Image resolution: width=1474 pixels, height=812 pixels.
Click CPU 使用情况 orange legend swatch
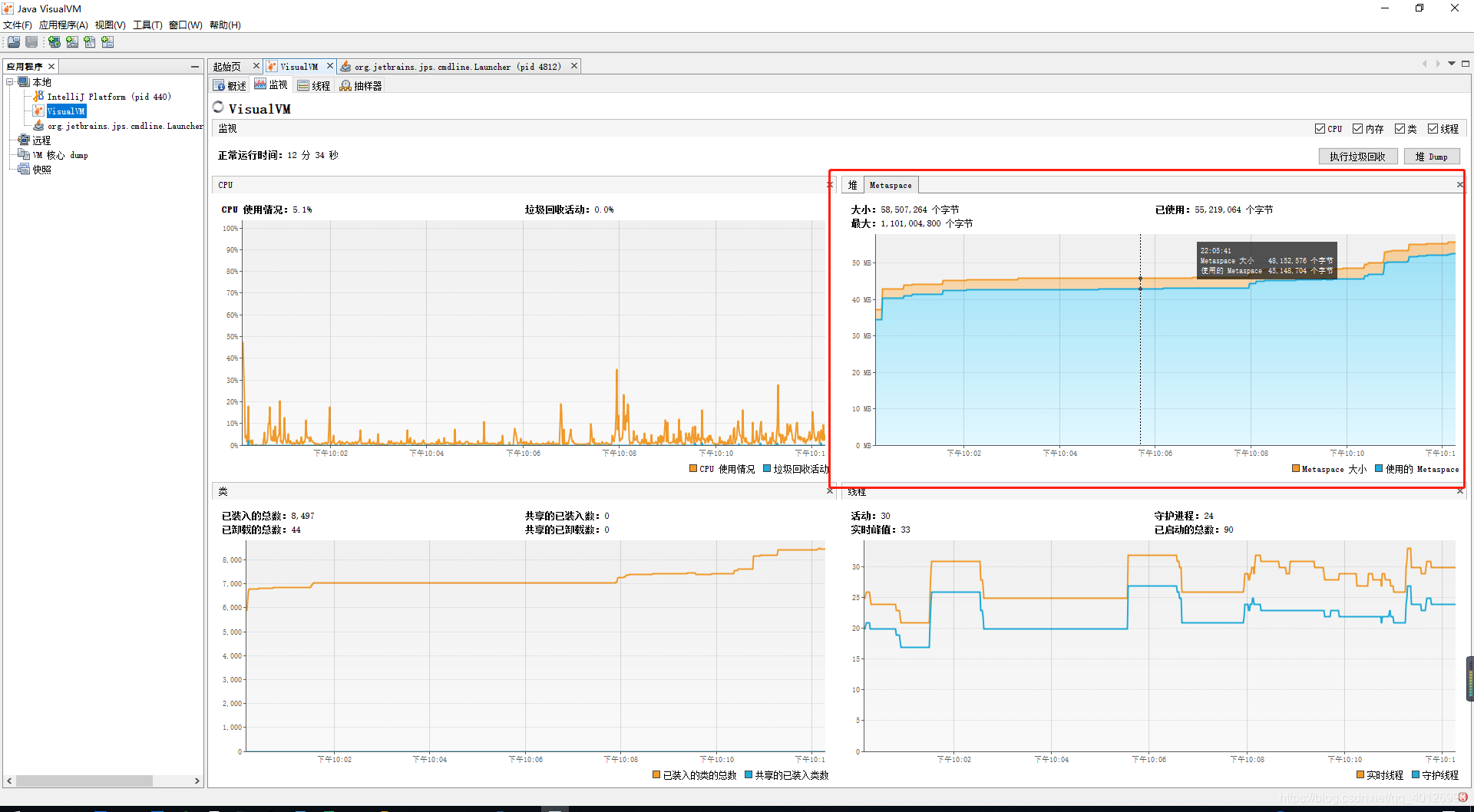[693, 468]
